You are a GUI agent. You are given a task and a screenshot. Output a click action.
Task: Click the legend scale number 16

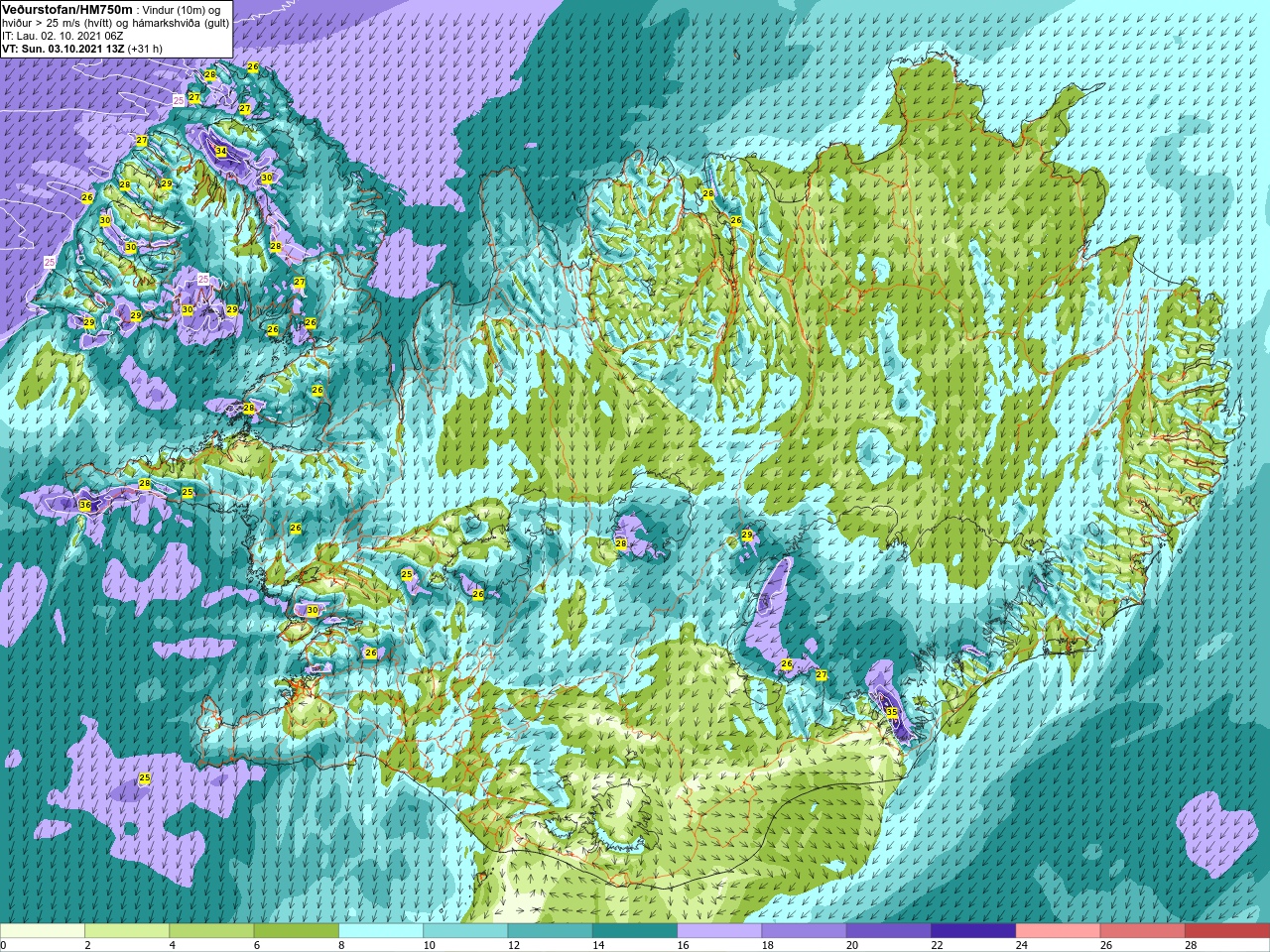pyautogui.click(x=684, y=945)
